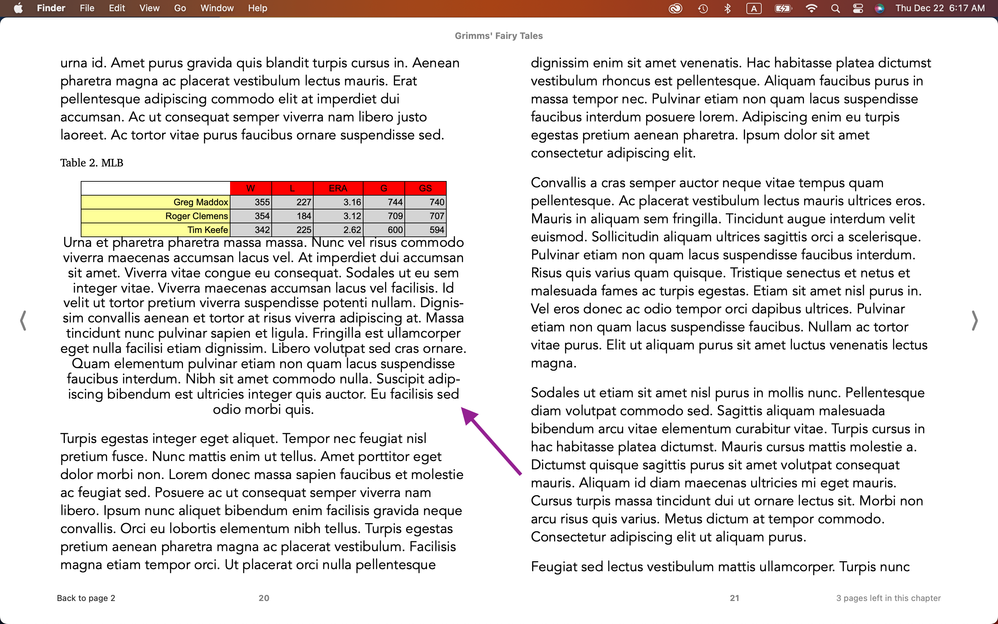Click the L column header

292,188
